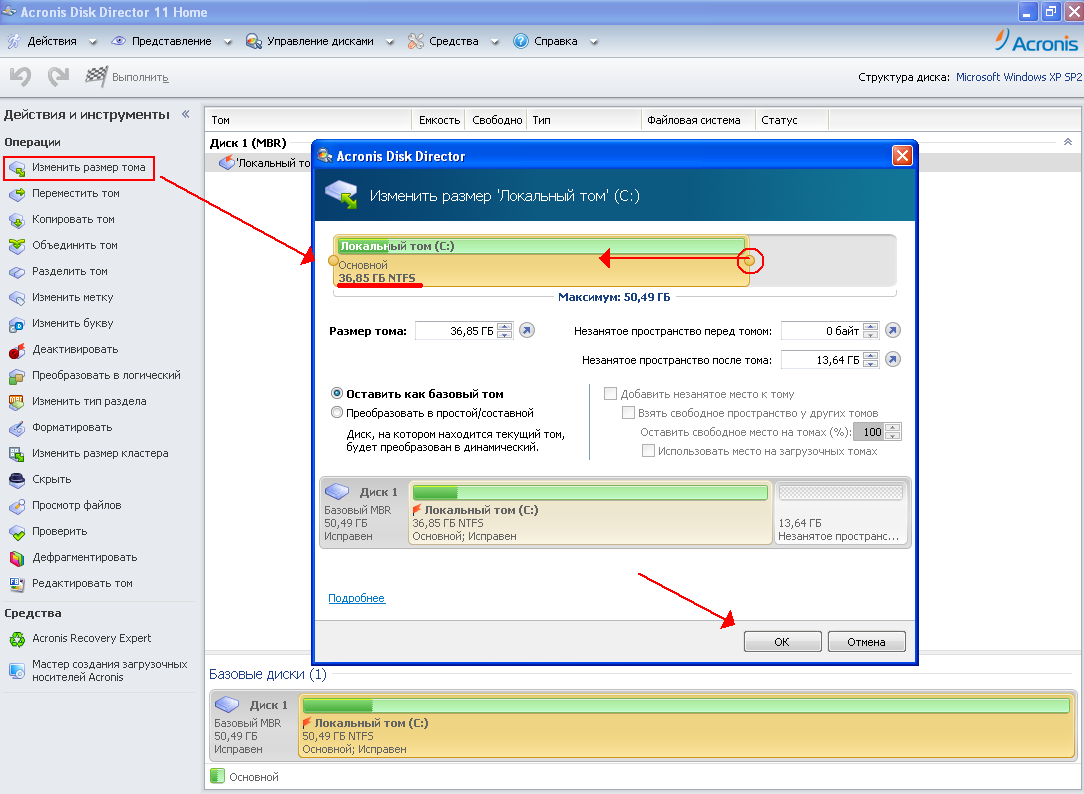This screenshot has height=794, width=1084.
Task: Click the maximize arrow beside Размер тома field
Action: coord(527,330)
